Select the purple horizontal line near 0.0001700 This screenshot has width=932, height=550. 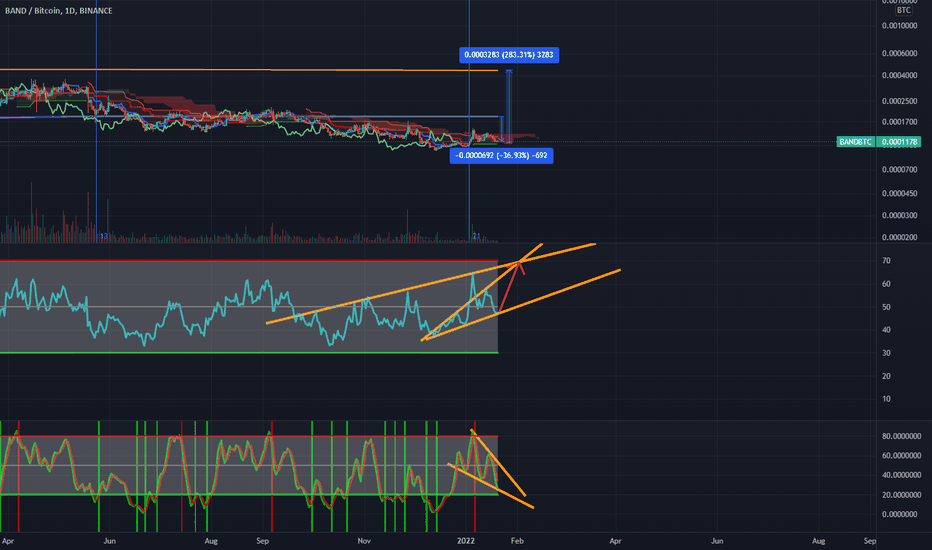pos(251,117)
